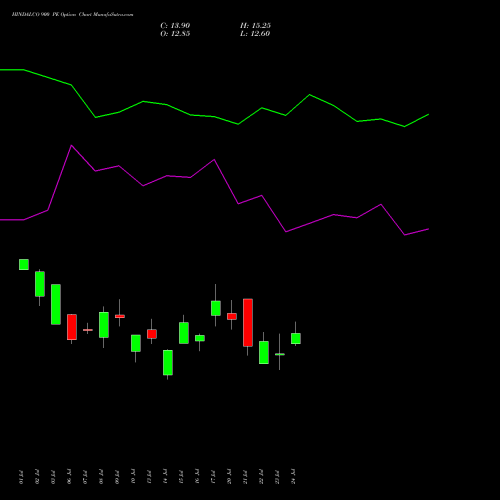Image resolution: width=500 pixels, height=500 pixels.
Task: Click the red candle for 06 Jul
Action: [72, 327]
